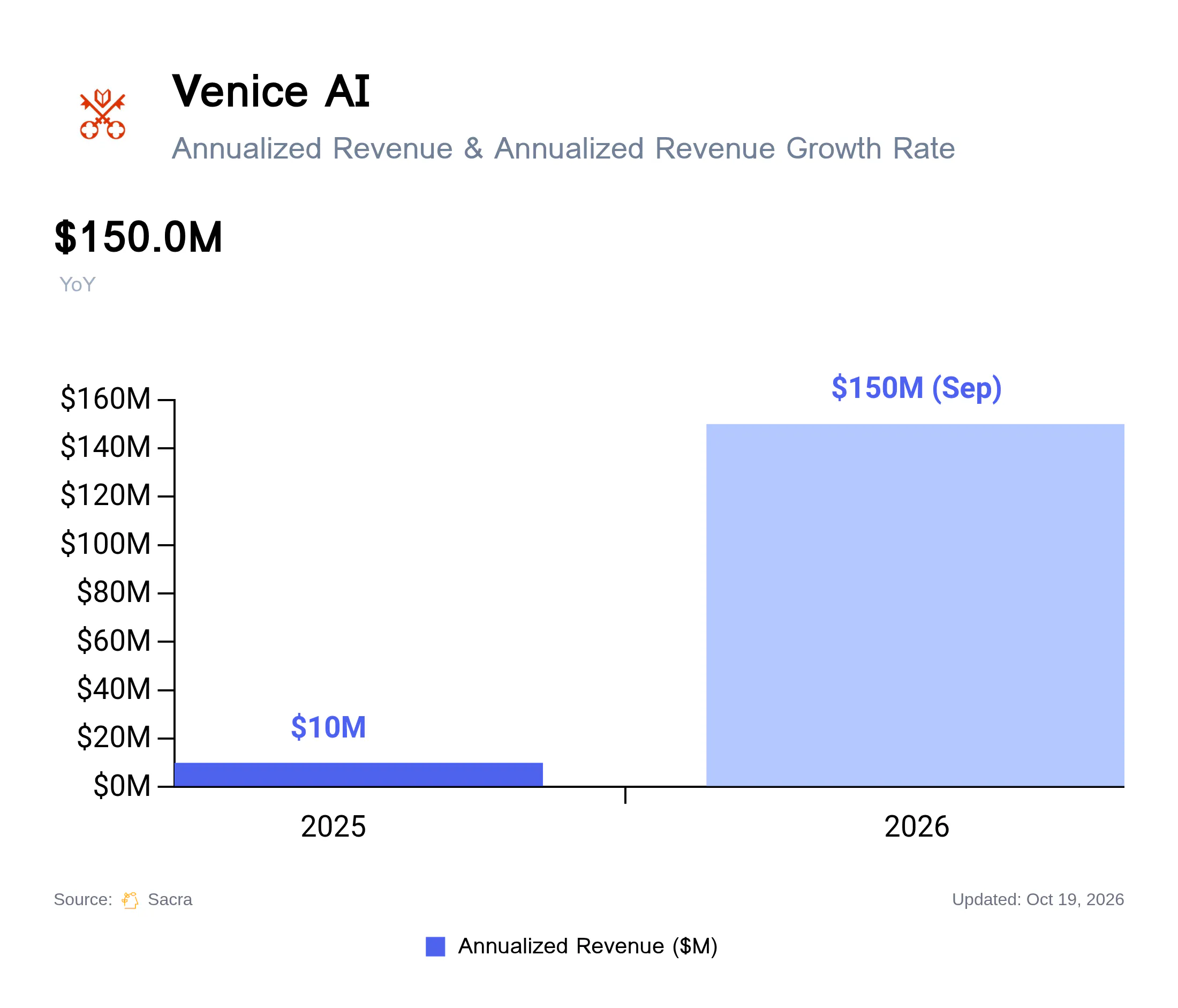Click the $40M y-axis label
Image resolution: width=1178 pixels, height=1008 pixels.
[114, 689]
